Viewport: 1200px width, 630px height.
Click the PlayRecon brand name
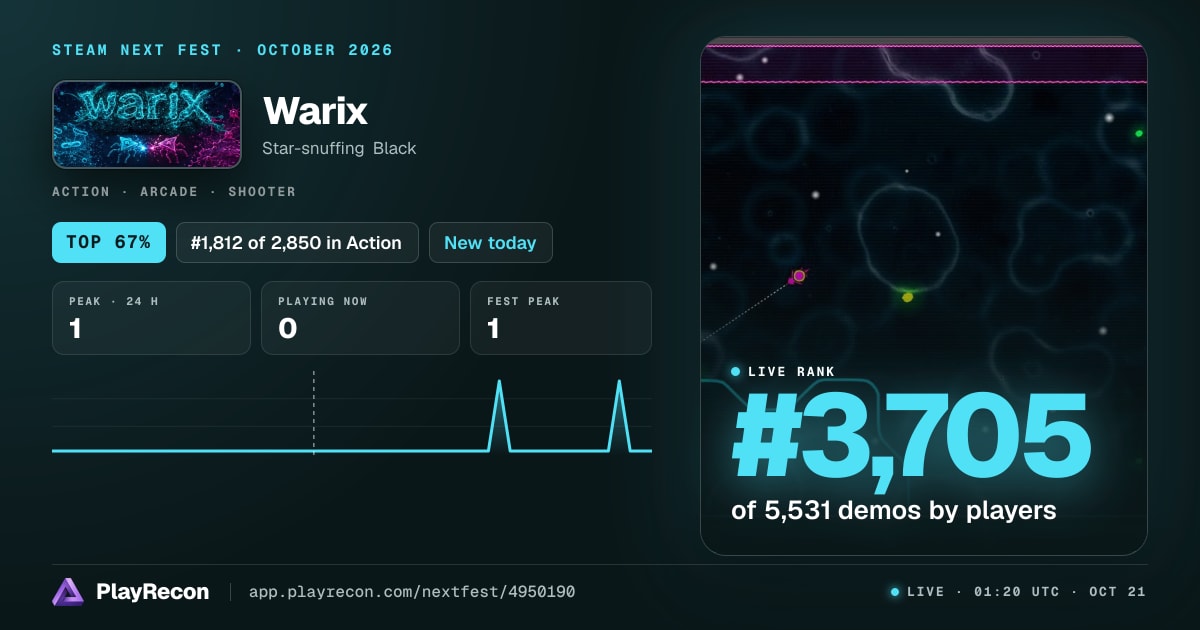[x=152, y=592]
